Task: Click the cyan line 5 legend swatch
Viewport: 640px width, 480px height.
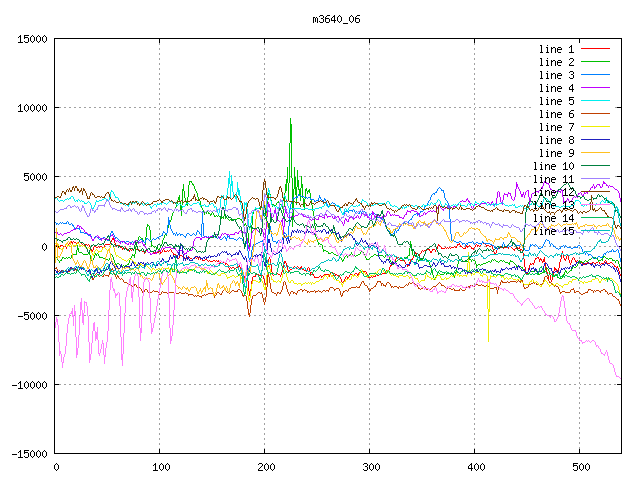Action: click(595, 101)
